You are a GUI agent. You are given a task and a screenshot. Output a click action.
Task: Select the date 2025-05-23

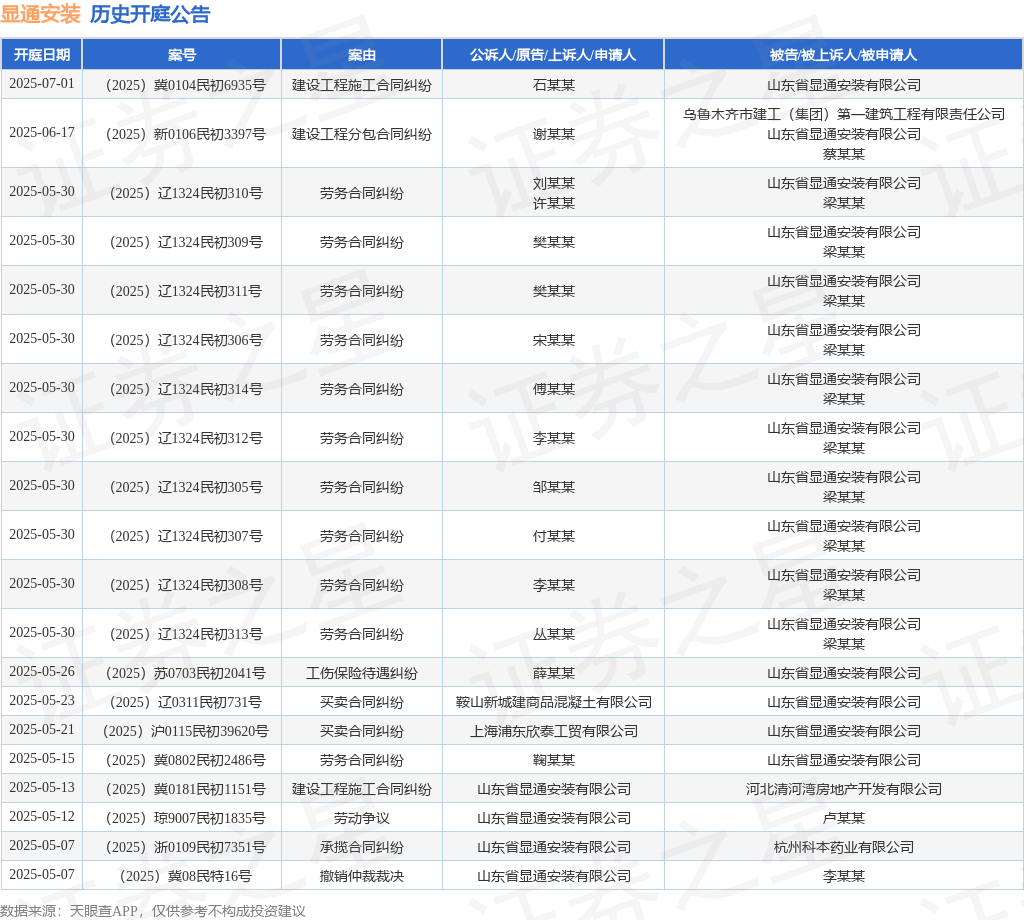[42, 701]
